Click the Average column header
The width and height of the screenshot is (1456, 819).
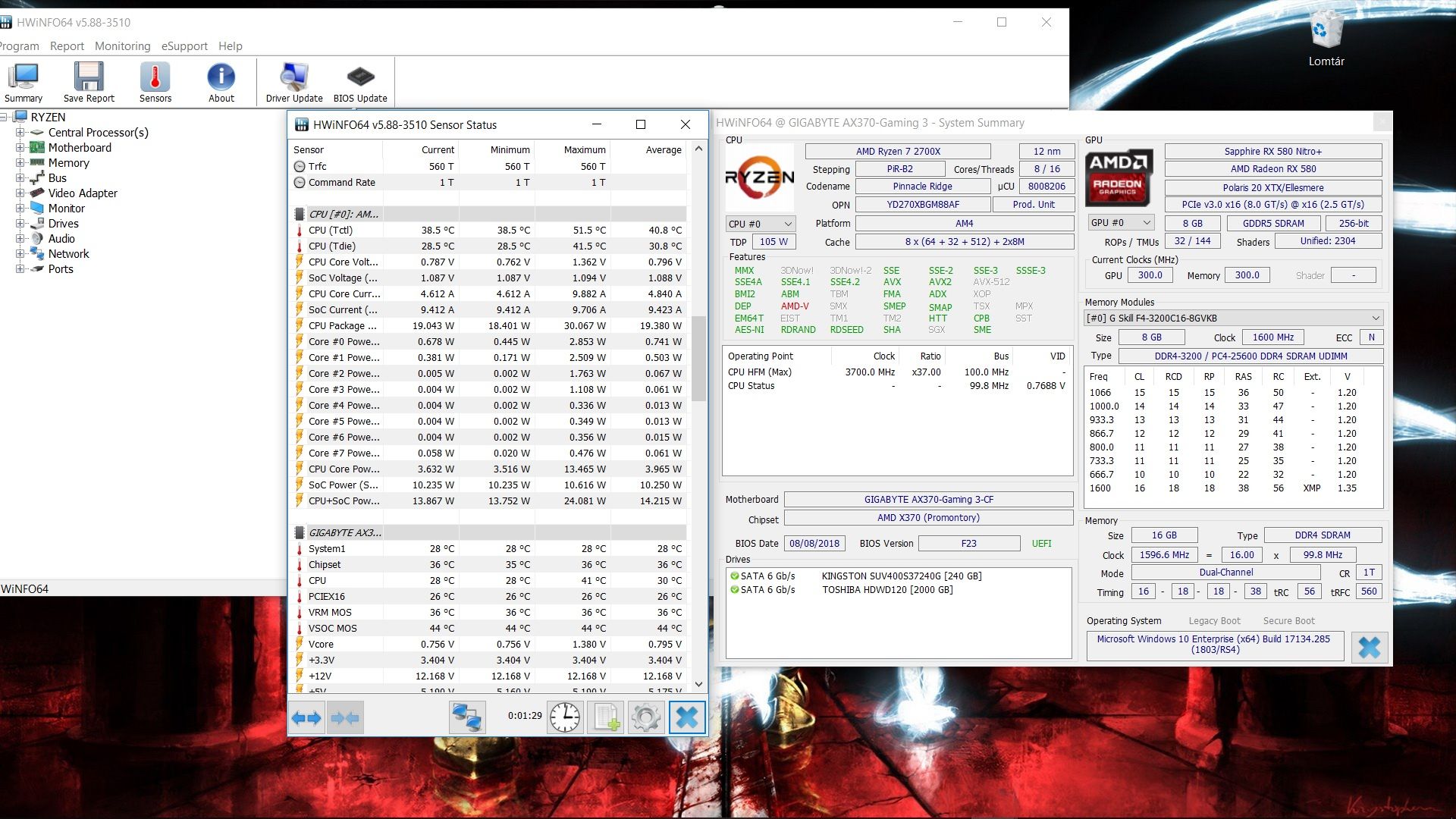tap(648, 149)
